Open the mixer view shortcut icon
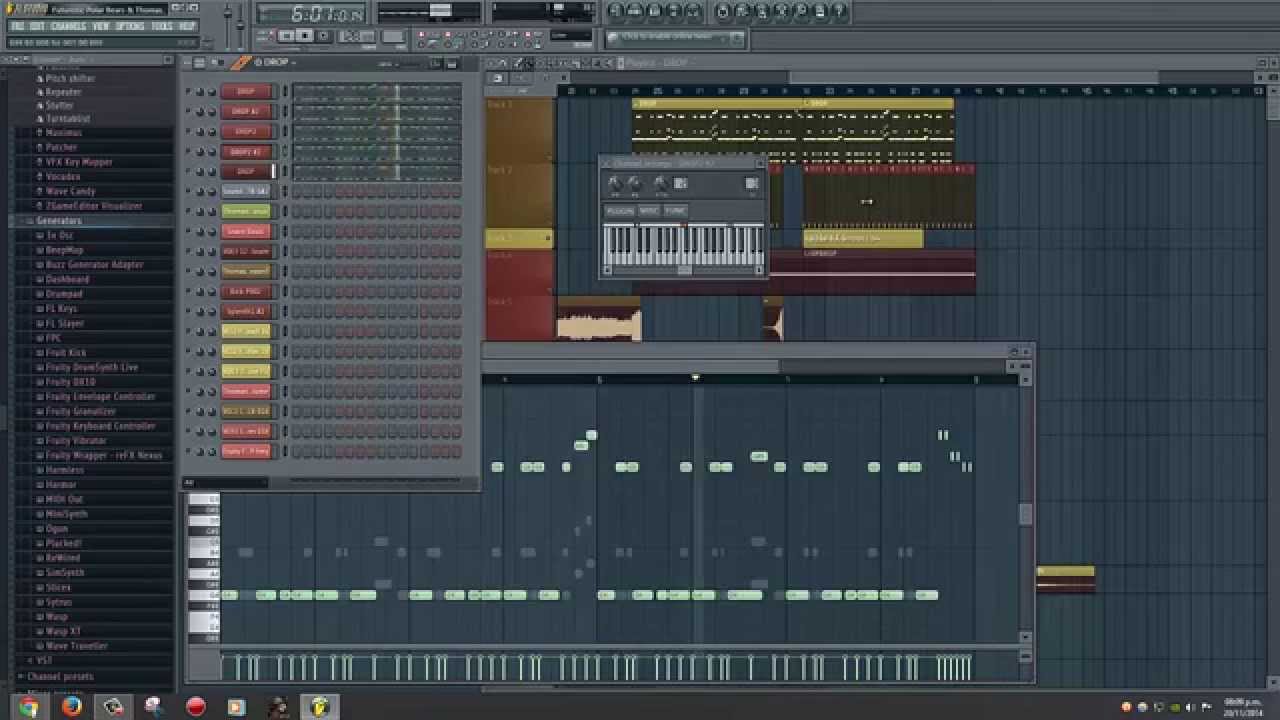 [694, 11]
